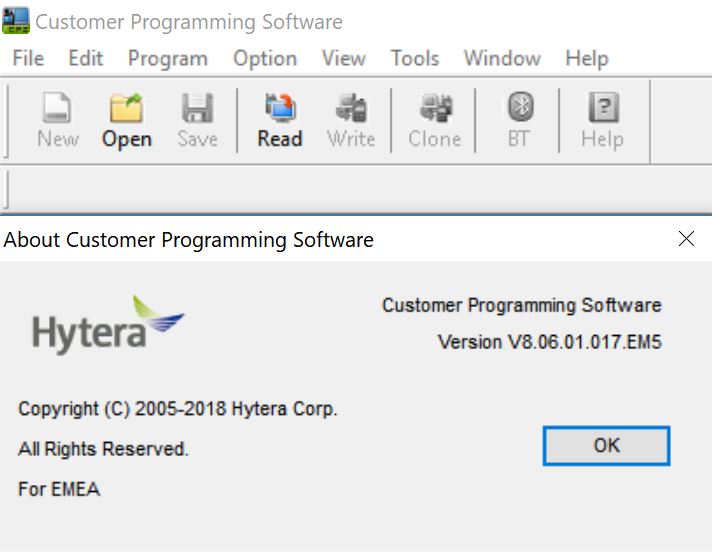The width and height of the screenshot is (712, 552).
Task: Open the Tools menu
Action: click(x=415, y=58)
